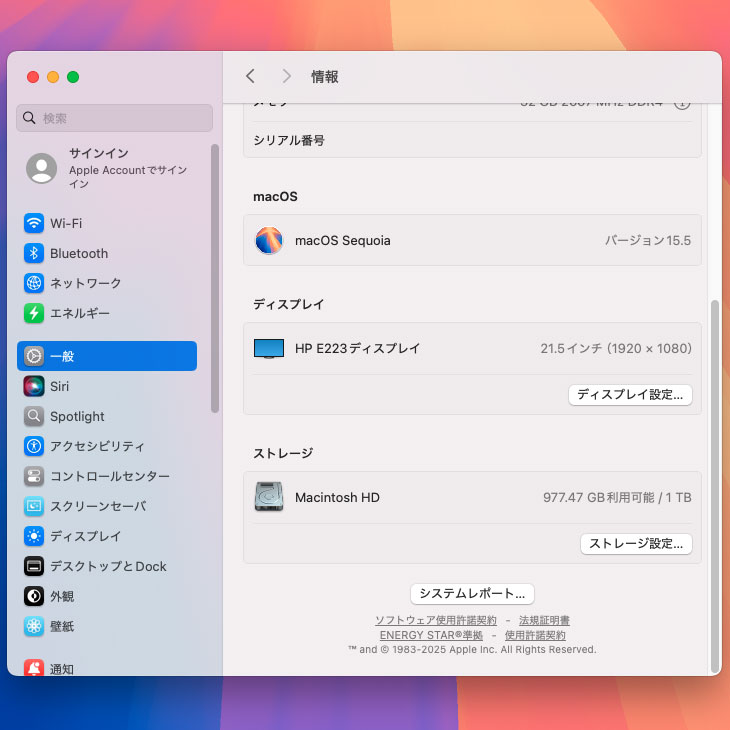Click Apple Accountでサインイン text
The width and height of the screenshot is (730, 730).
(128, 177)
